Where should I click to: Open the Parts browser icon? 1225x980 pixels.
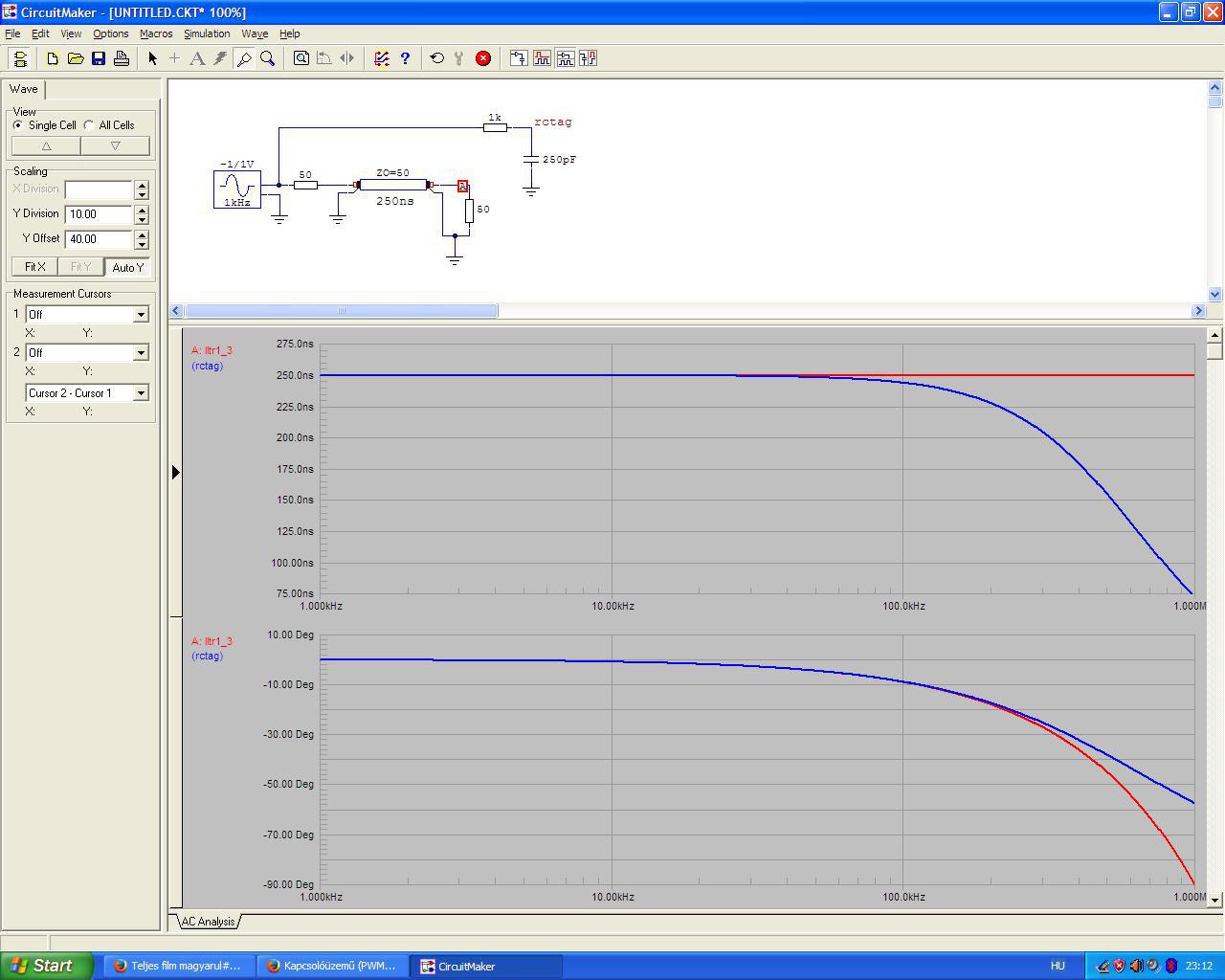click(x=382, y=58)
